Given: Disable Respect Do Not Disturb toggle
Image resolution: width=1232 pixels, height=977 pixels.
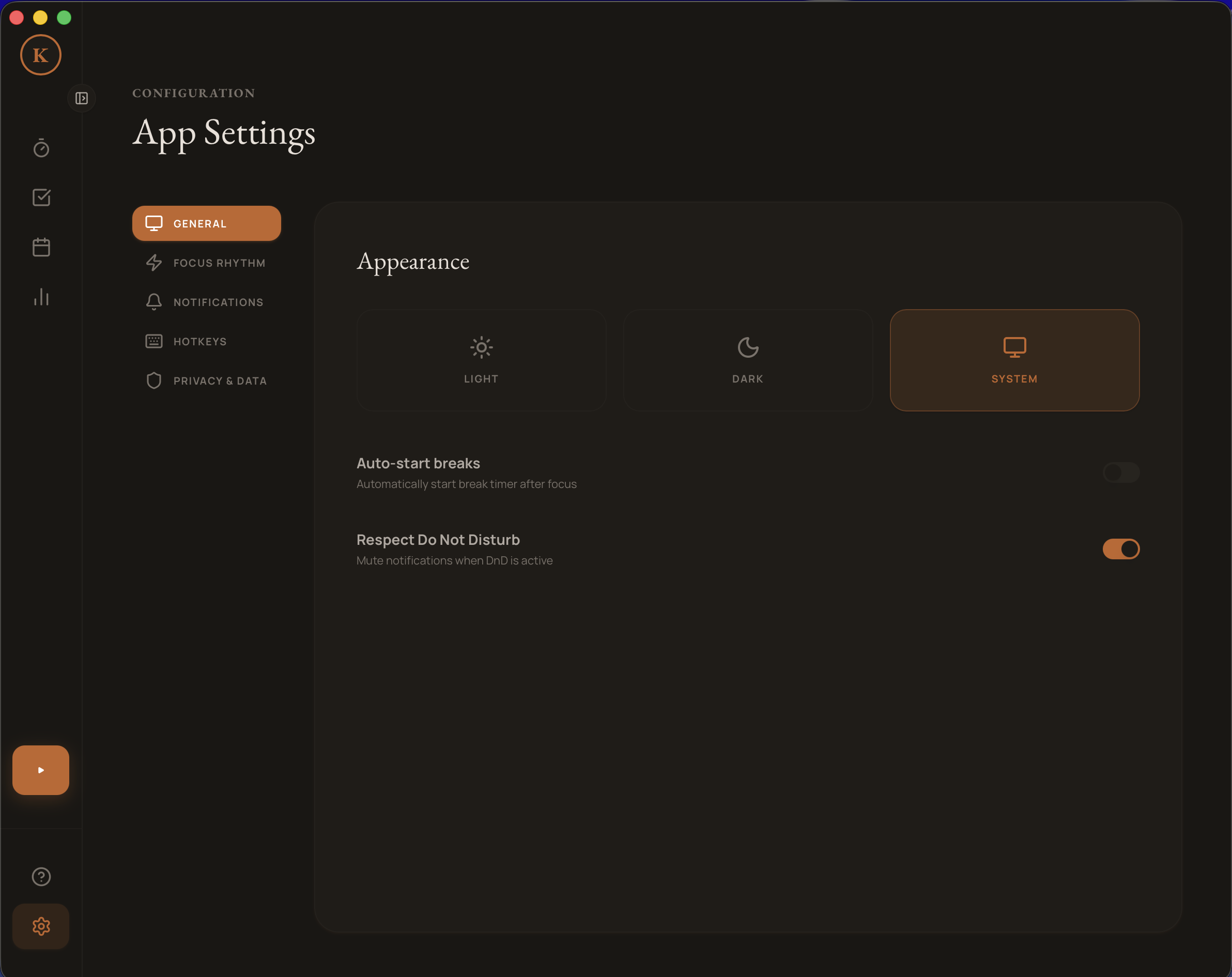Looking at the screenshot, I should pos(1120,549).
